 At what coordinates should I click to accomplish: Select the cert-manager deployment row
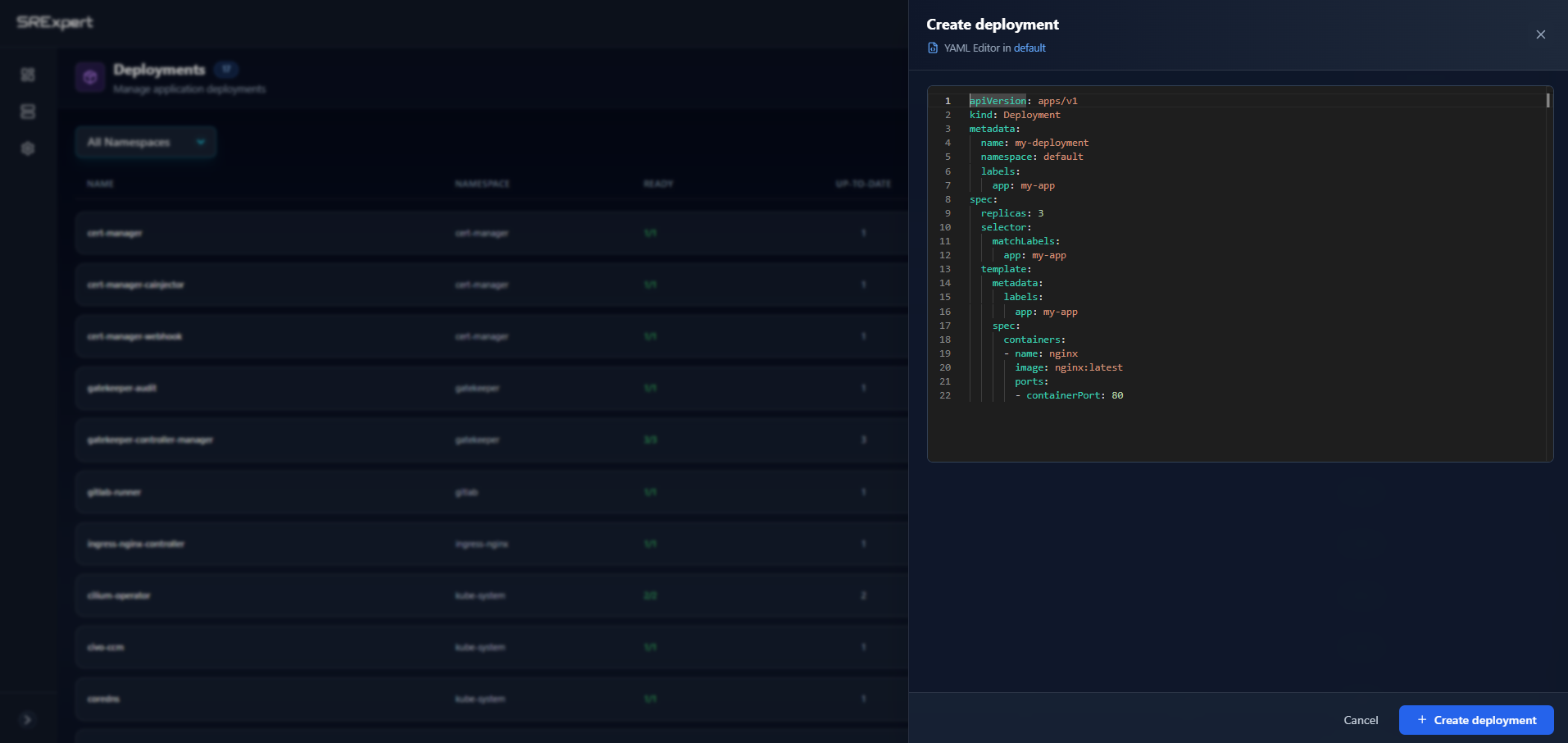coord(328,233)
